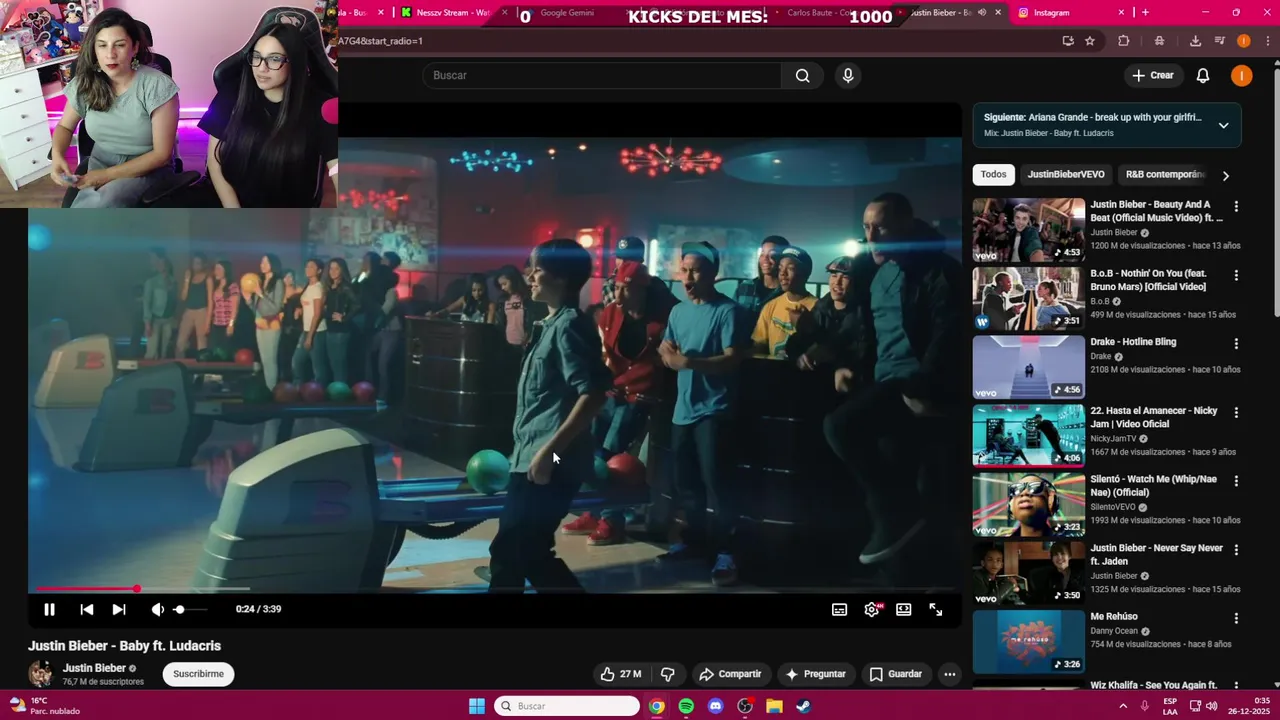Select the JustinBieberVEVO filter chip
This screenshot has width=1280, height=720.
coord(1066,174)
